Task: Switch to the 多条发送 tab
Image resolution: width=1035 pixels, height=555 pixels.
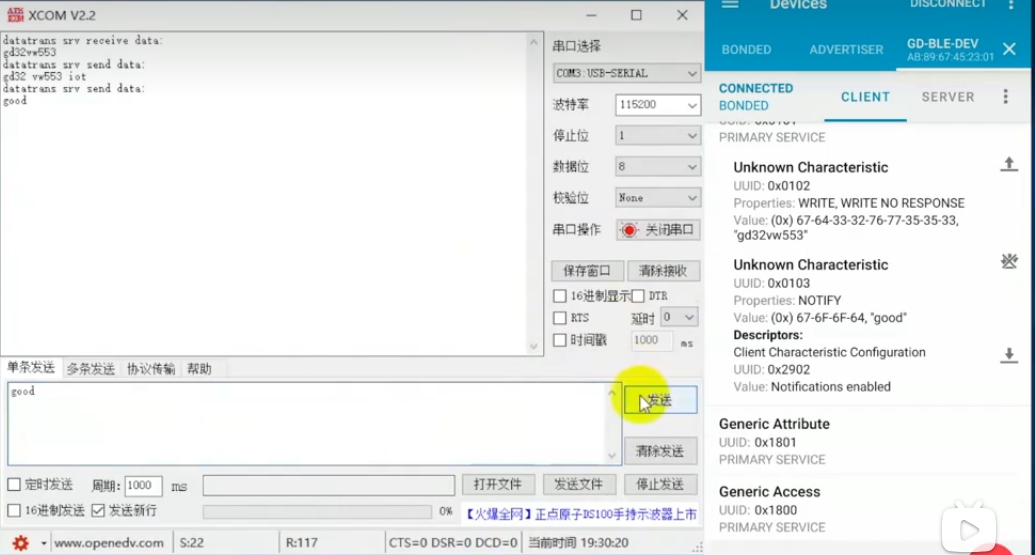Action: click(x=90, y=369)
